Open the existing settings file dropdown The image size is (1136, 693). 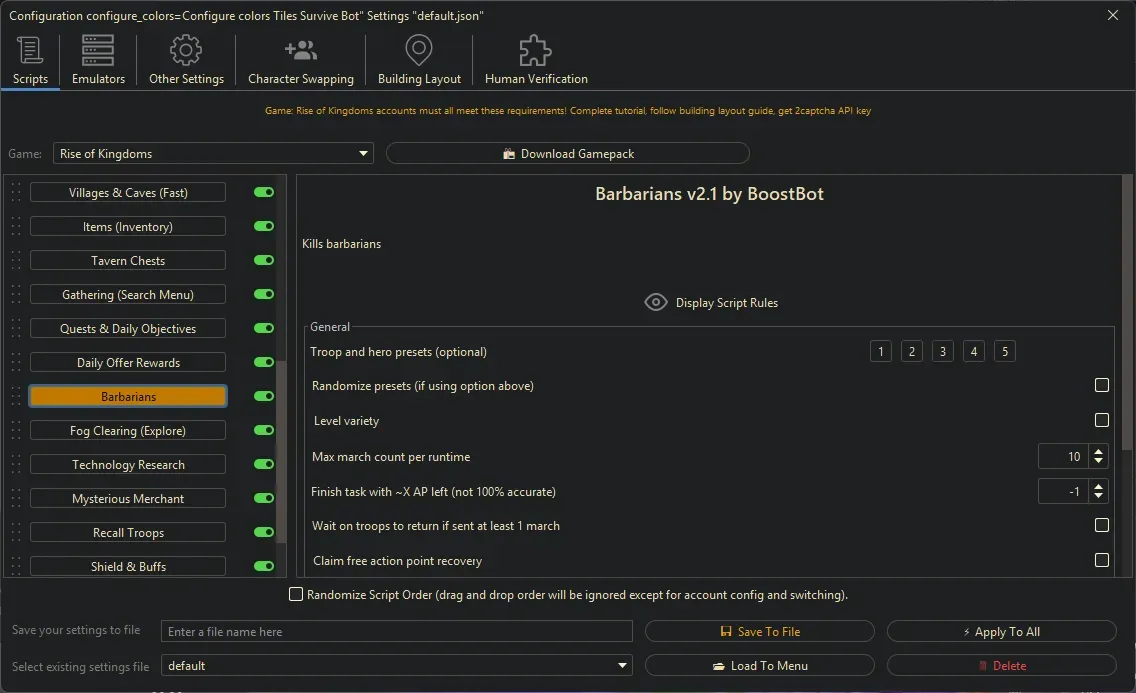click(623, 665)
